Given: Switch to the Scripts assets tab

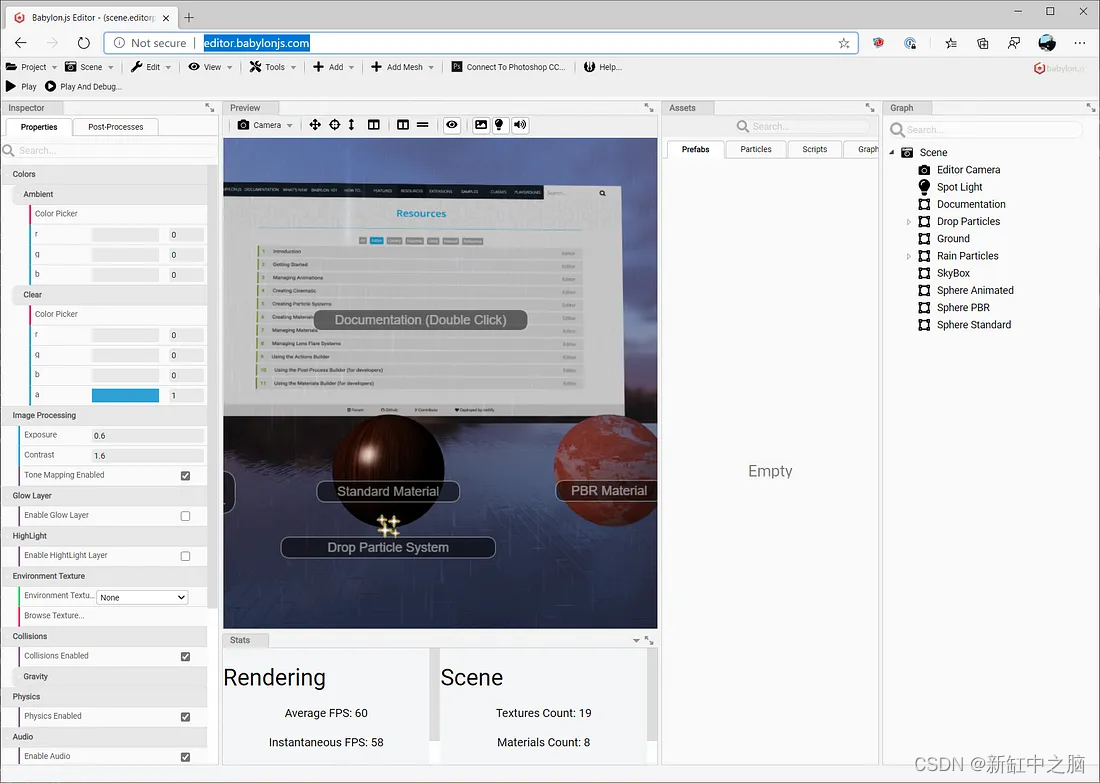Looking at the screenshot, I should click(814, 149).
